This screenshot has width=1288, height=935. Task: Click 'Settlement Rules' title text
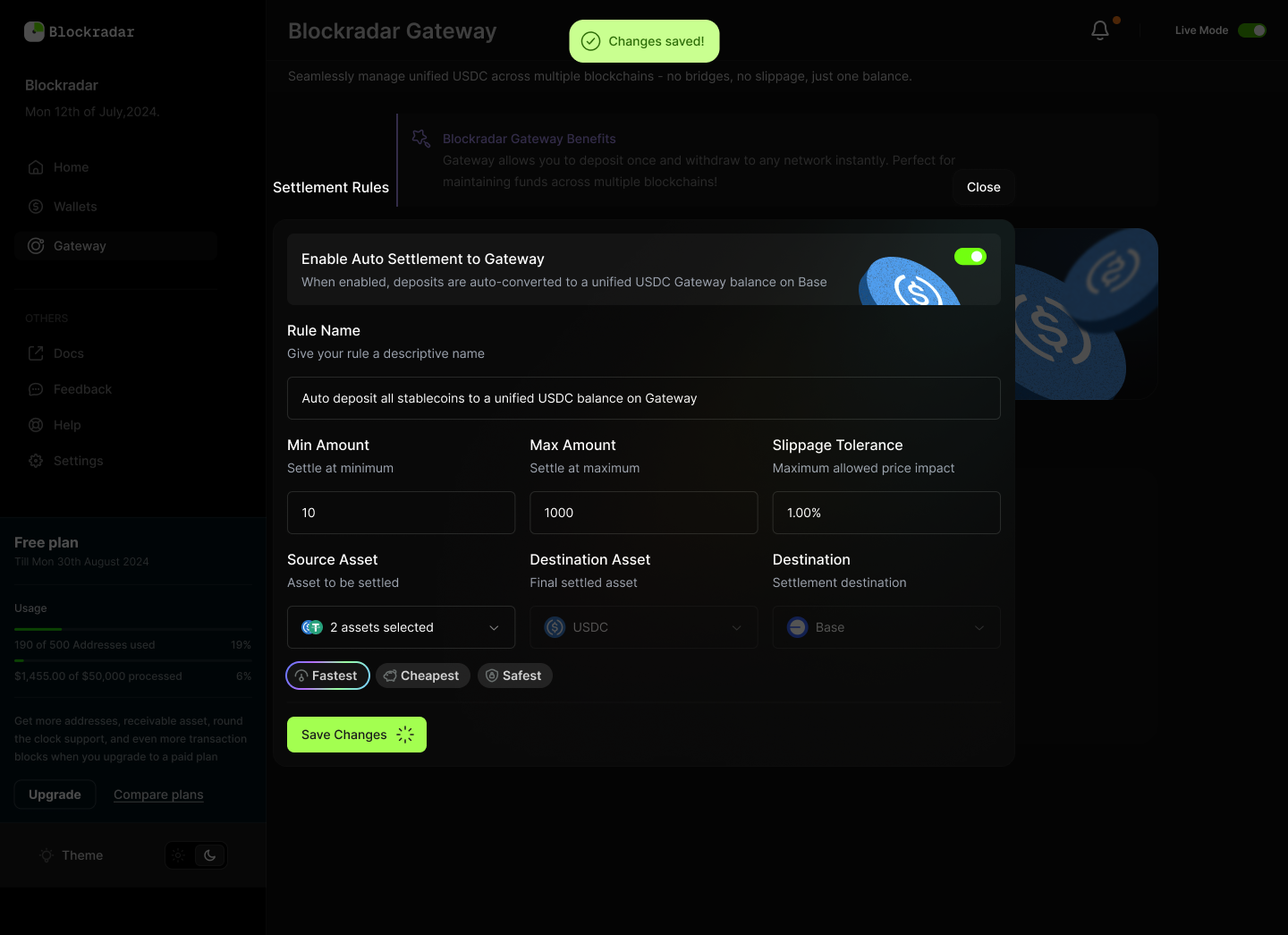point(331,187)
